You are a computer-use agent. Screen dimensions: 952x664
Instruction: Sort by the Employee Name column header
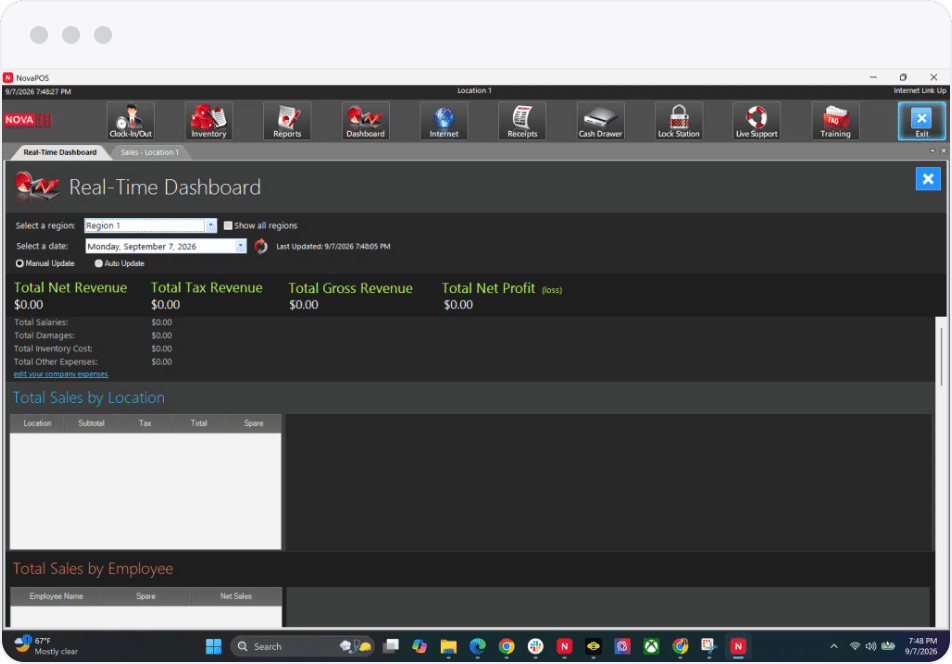(56, 597)
